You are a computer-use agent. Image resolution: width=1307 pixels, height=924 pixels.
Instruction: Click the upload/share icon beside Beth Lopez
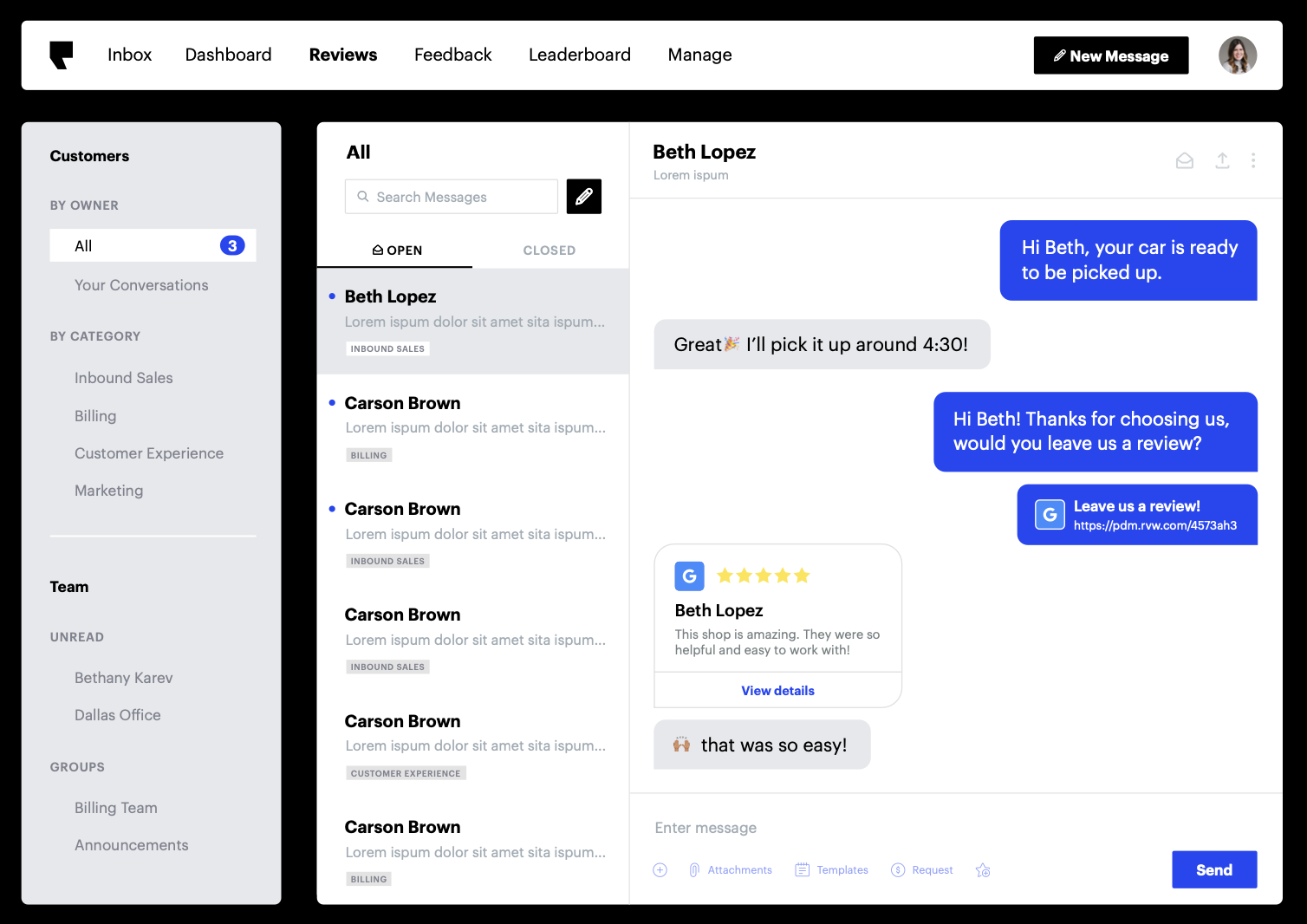1222,160
